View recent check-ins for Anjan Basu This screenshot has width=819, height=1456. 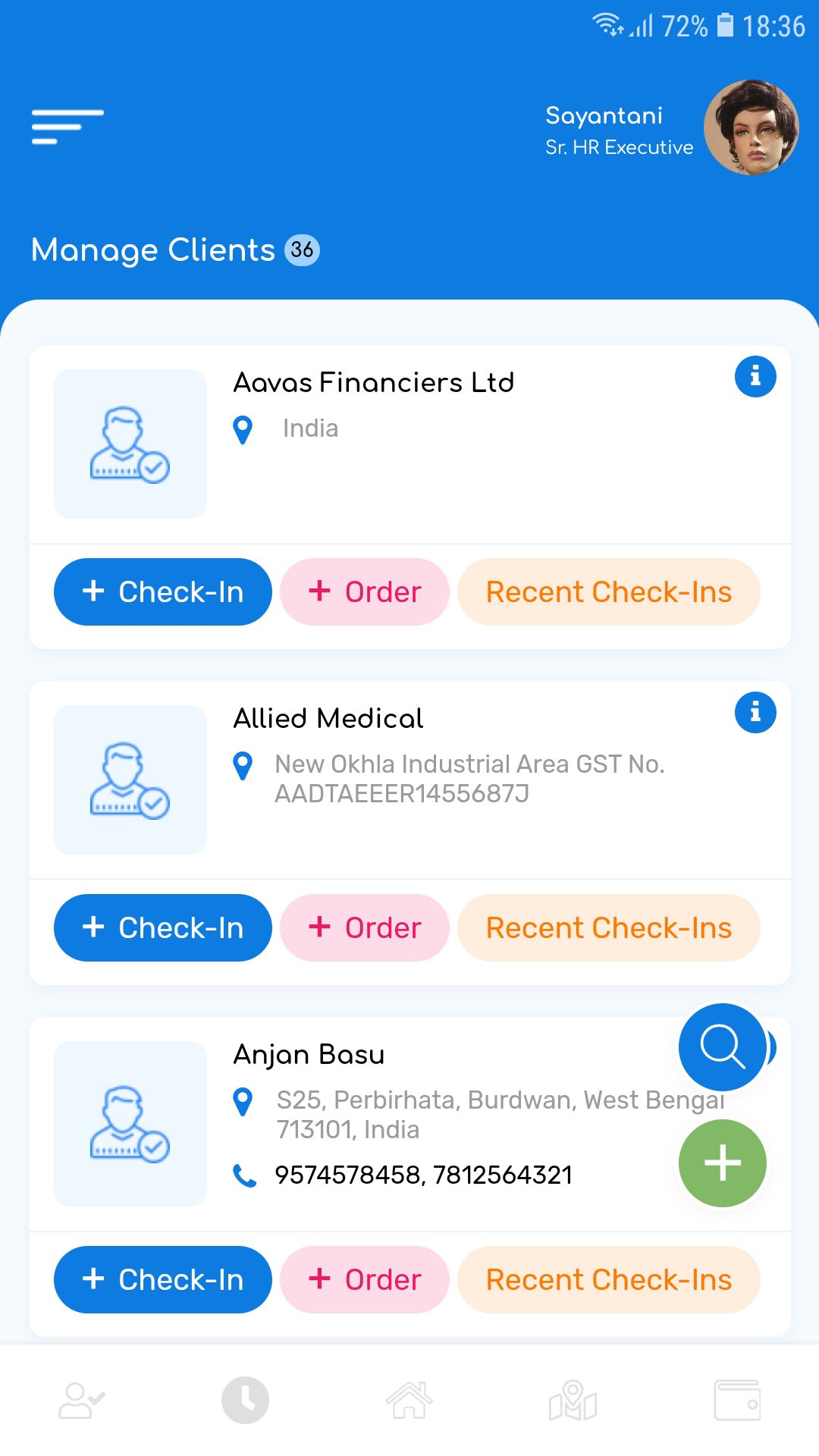click(x=609, y=1280)
